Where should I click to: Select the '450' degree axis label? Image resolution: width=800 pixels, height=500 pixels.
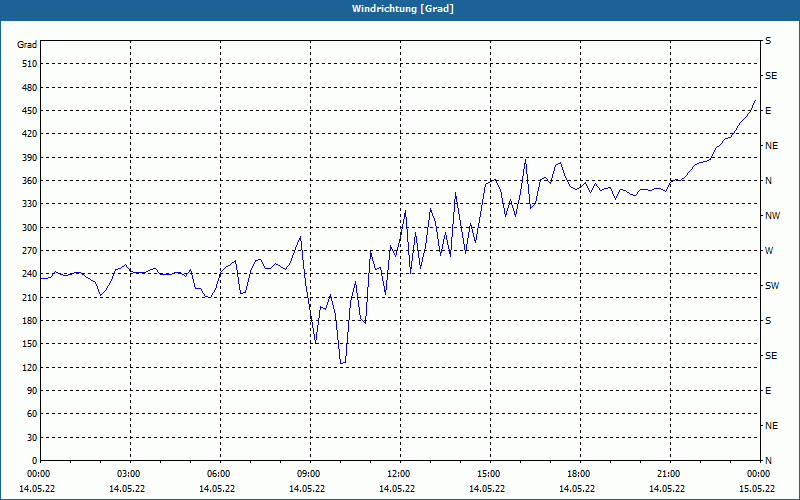[x=30, y=111]
